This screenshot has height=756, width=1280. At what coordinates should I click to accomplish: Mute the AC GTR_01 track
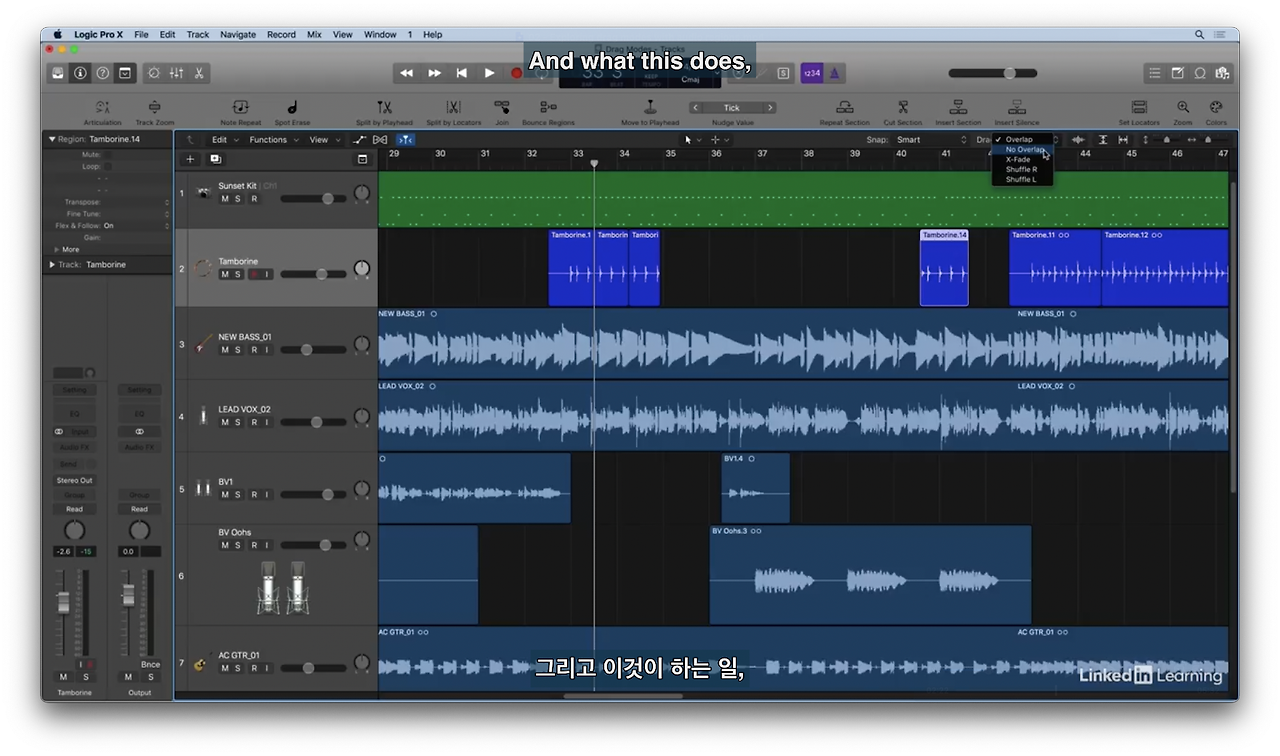coord(224,668)
